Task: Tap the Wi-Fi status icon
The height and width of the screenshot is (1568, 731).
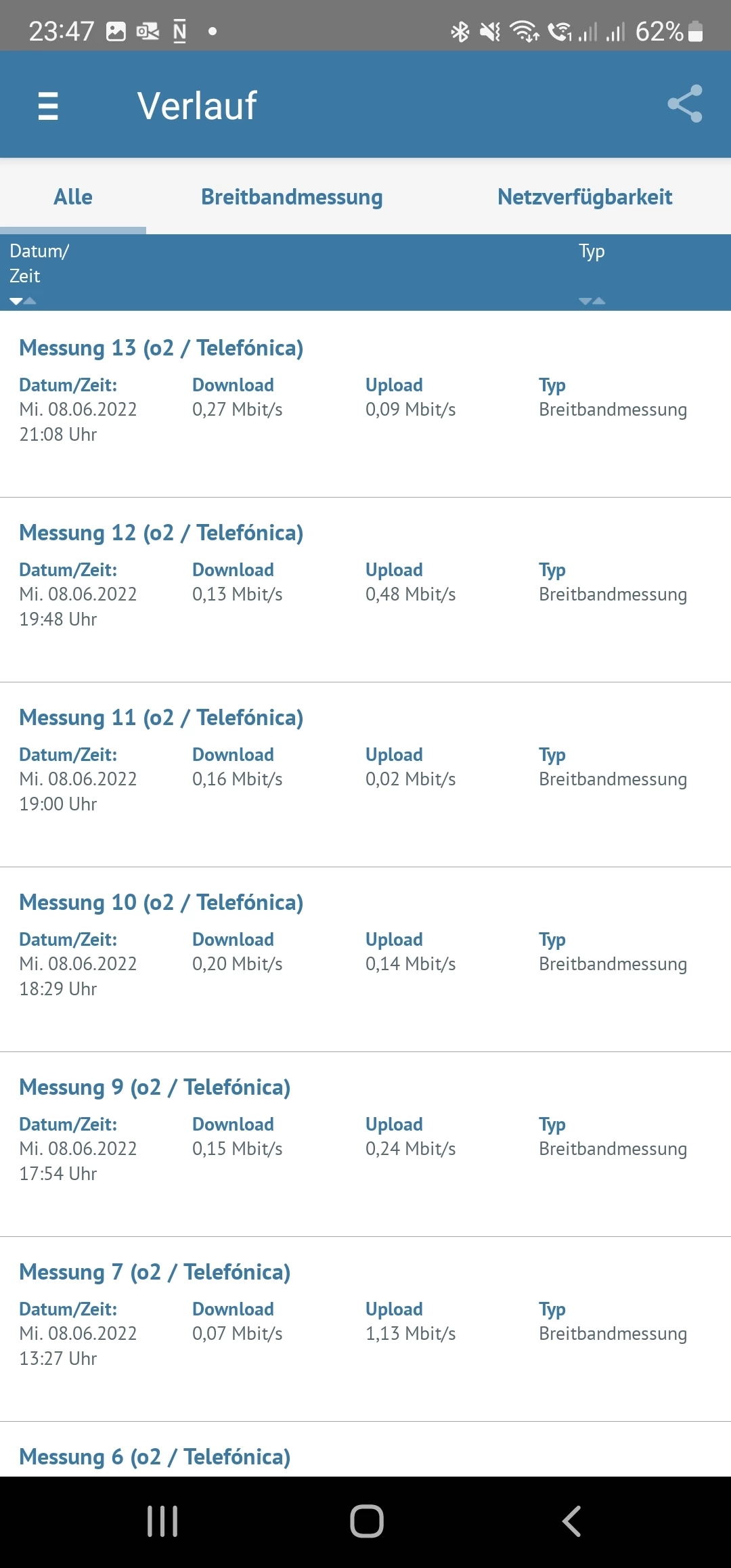Action: point(524,32)
